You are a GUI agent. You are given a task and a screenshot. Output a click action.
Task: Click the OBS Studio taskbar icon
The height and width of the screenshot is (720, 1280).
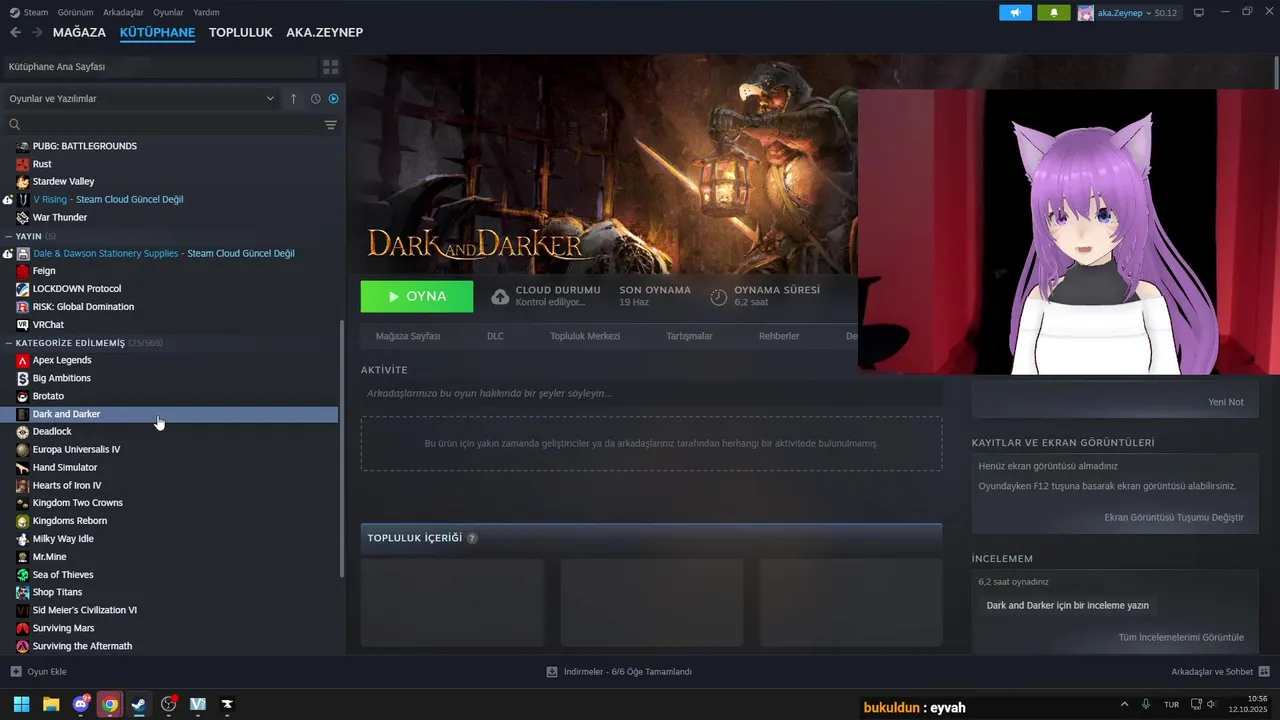coord(169,704)
